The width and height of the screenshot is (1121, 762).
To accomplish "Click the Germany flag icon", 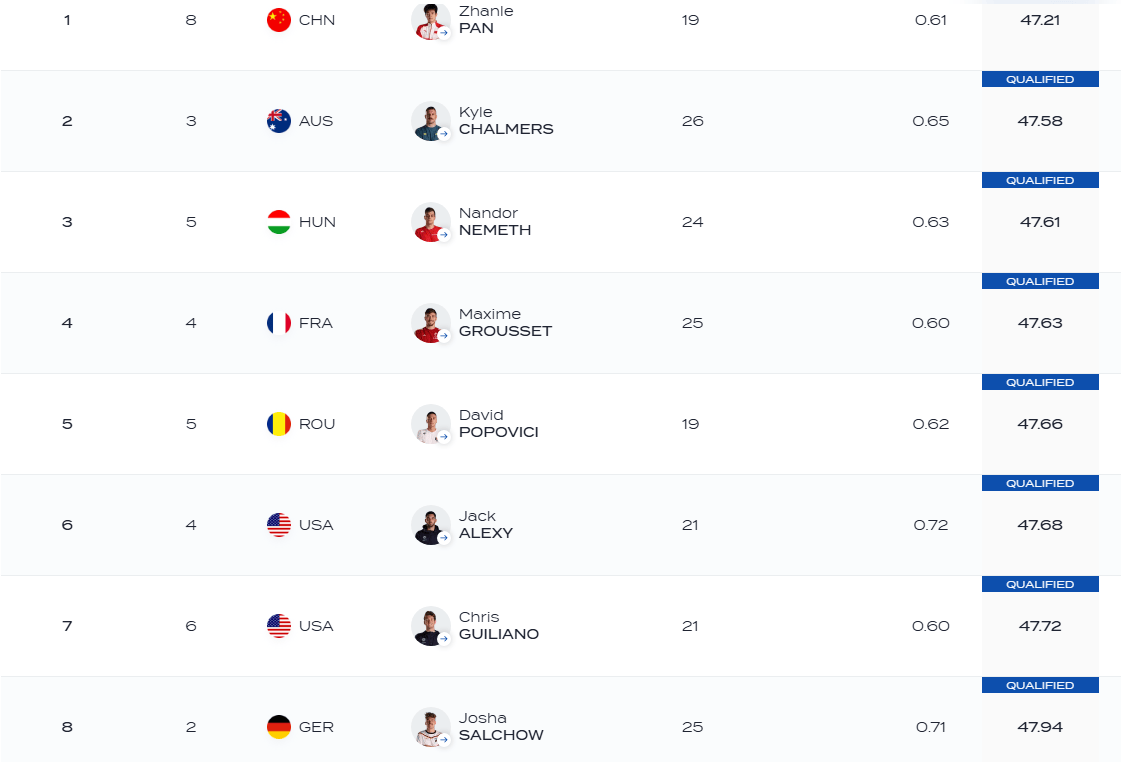I will (x=279, y=727).
